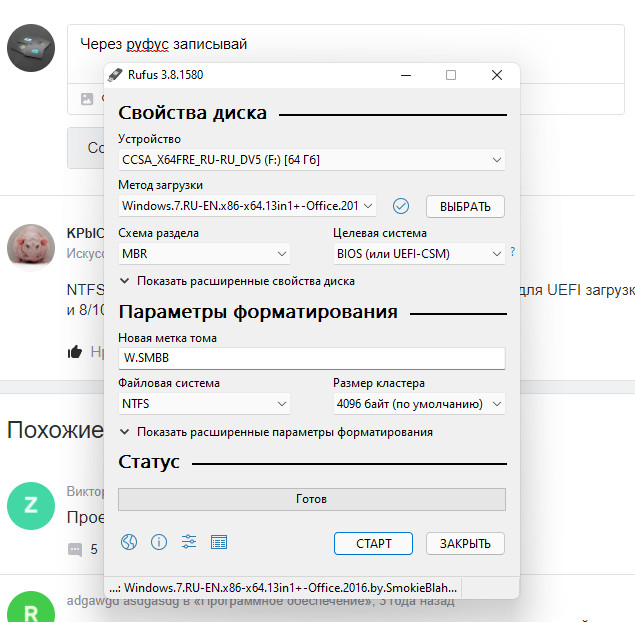The image size is (635, 622).
Task: Open Rufus About info icon
Action: tap(159, 542)
